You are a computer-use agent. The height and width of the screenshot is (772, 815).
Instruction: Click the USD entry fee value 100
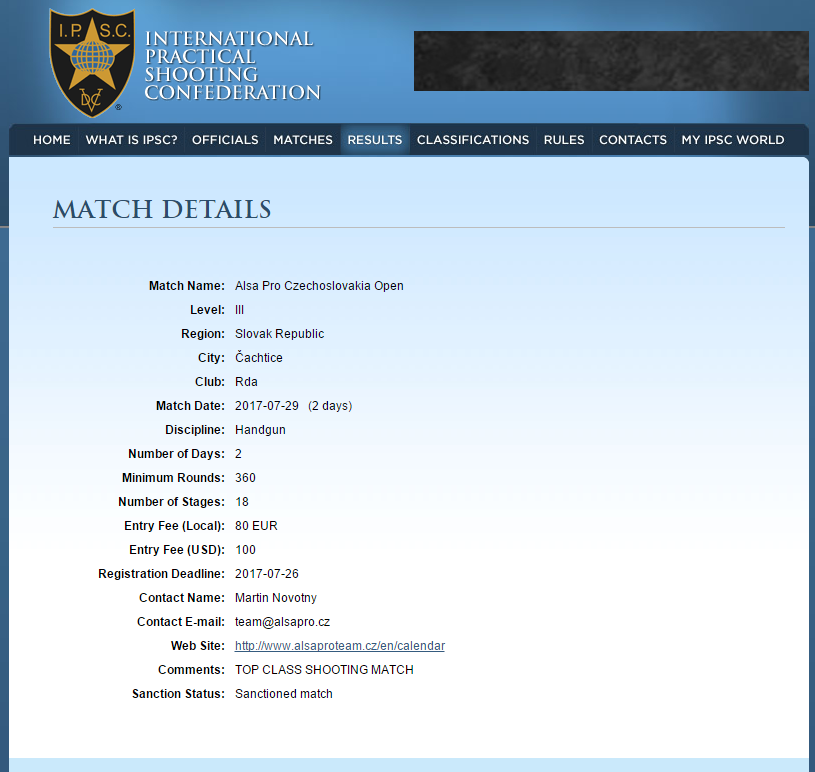click(x=245, y=550)
